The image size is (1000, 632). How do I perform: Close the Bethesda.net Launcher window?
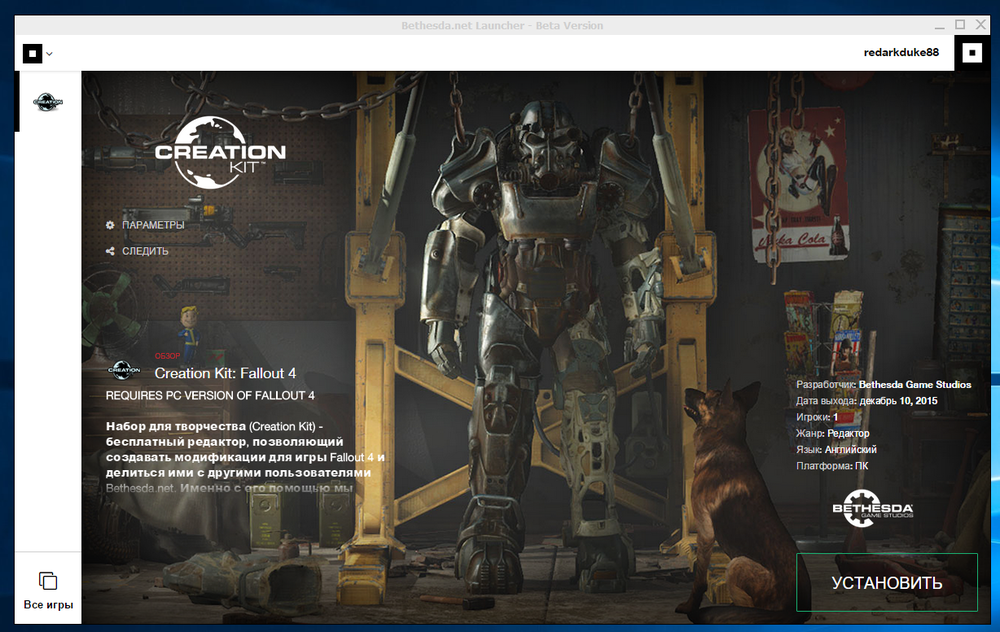click(x=981, y=25)
